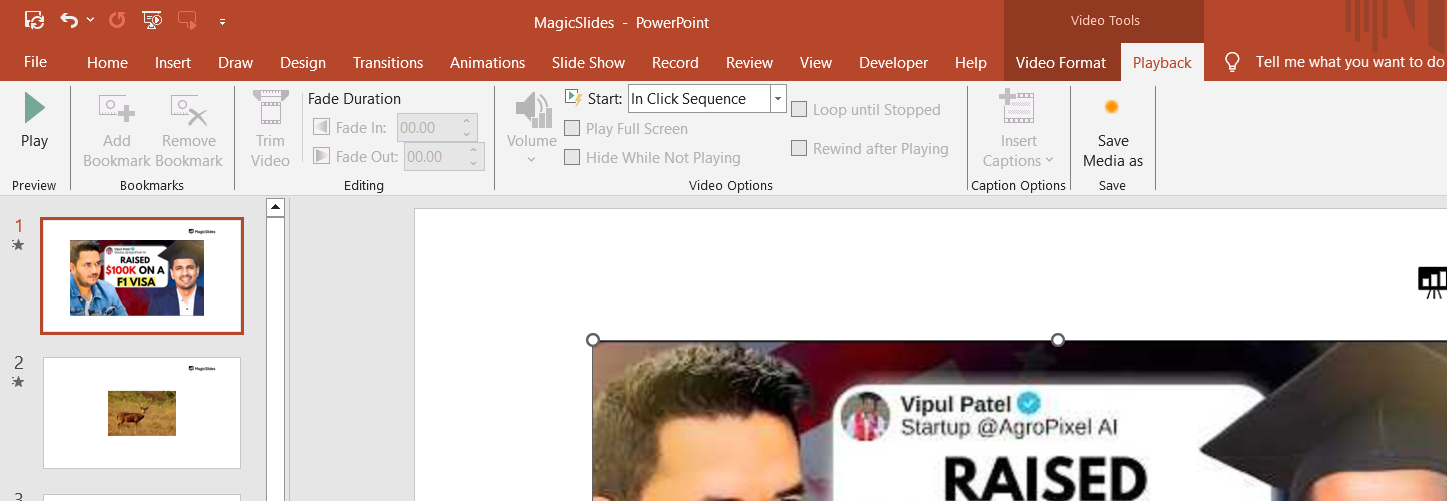Expand the Insert Captions dropdown chevron
Image resolution: width=1447 pixels, height=501 pixels.
(1050, 161)
